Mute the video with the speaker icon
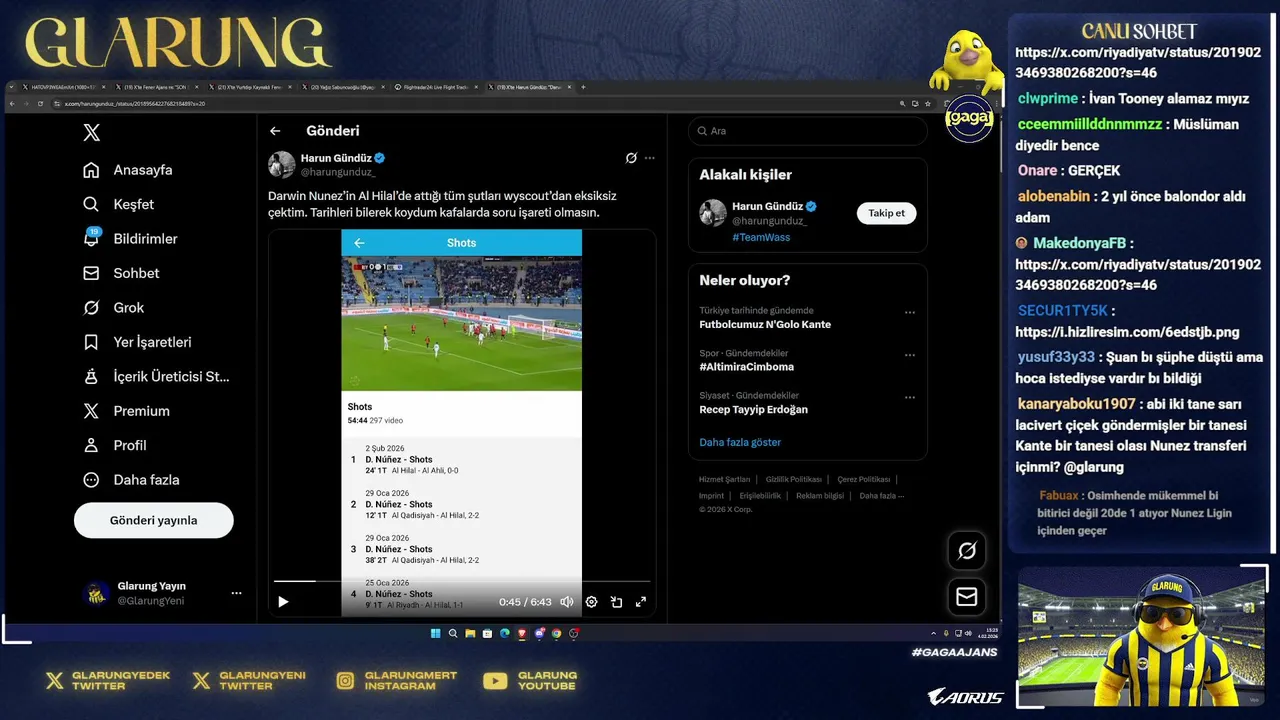 [x=567, y=602]
